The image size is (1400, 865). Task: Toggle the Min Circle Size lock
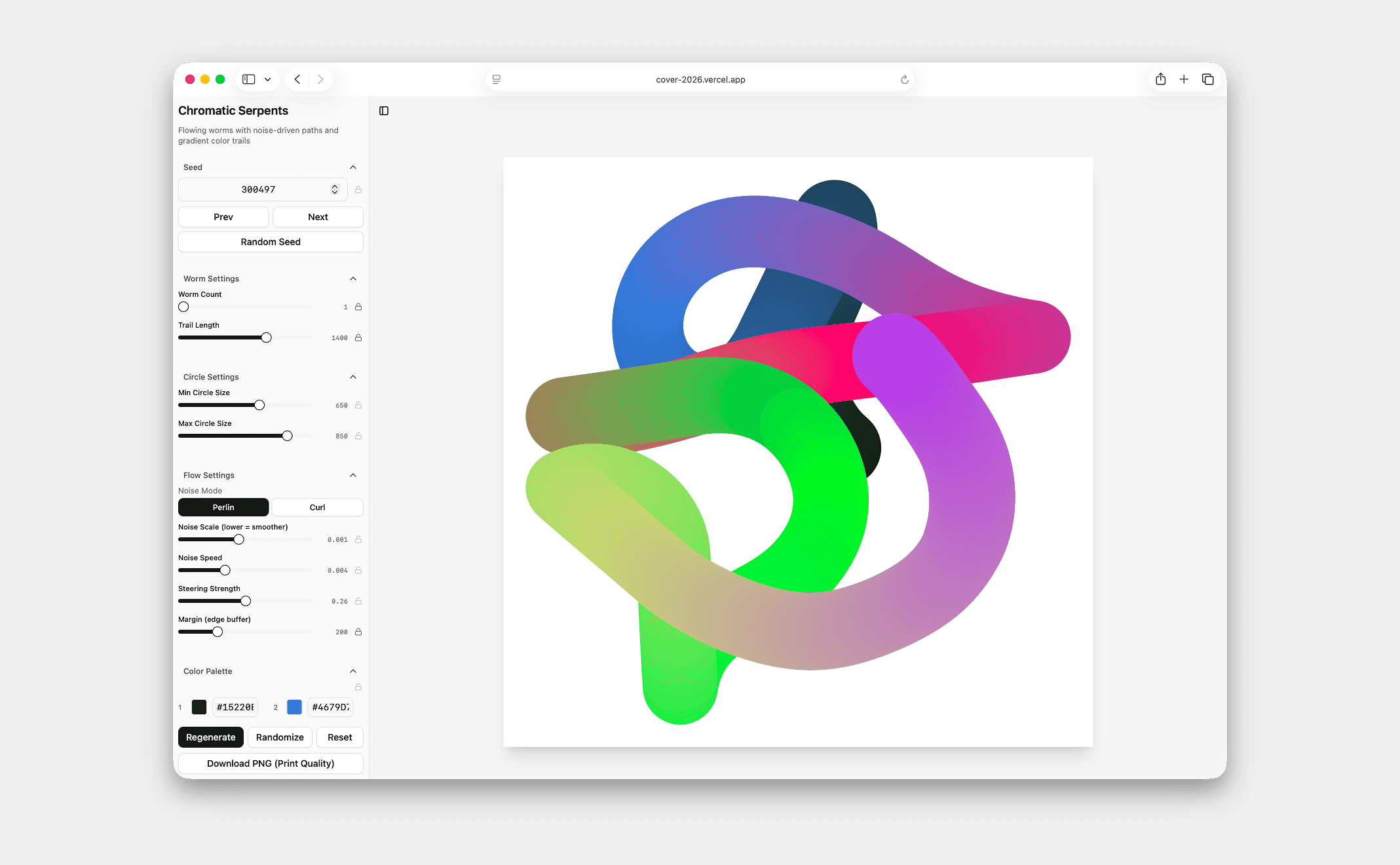coord(358,405)
